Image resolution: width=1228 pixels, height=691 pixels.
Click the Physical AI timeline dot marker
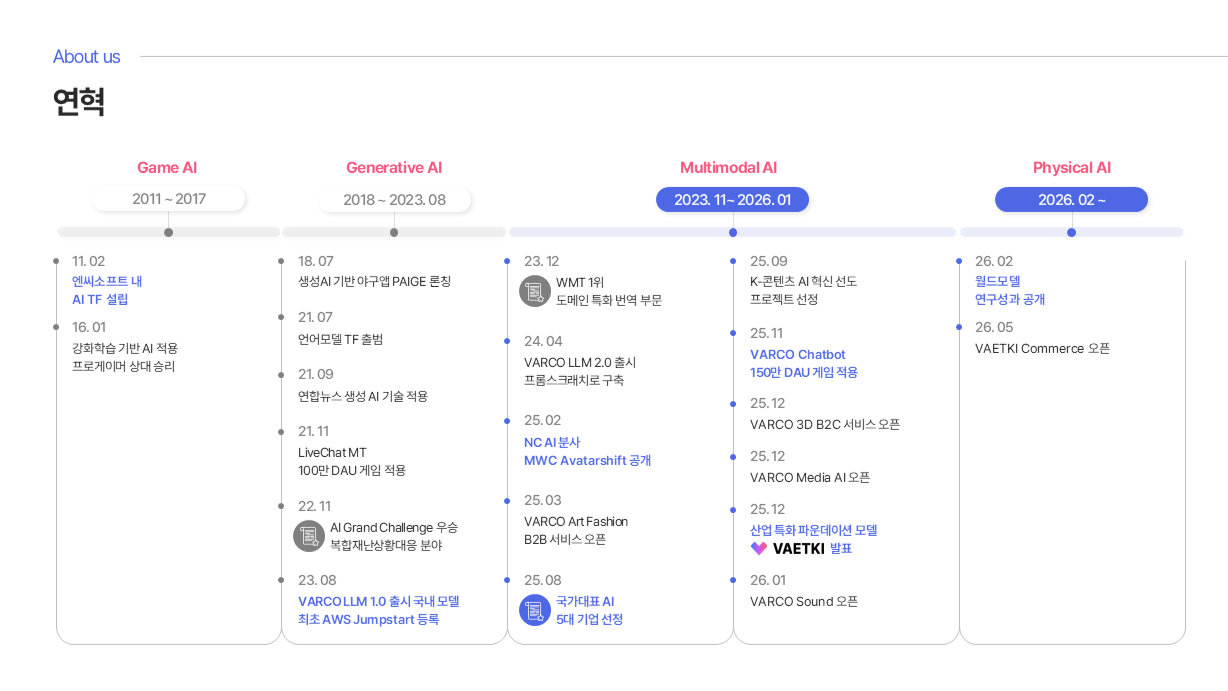[x=1071, y=232]
